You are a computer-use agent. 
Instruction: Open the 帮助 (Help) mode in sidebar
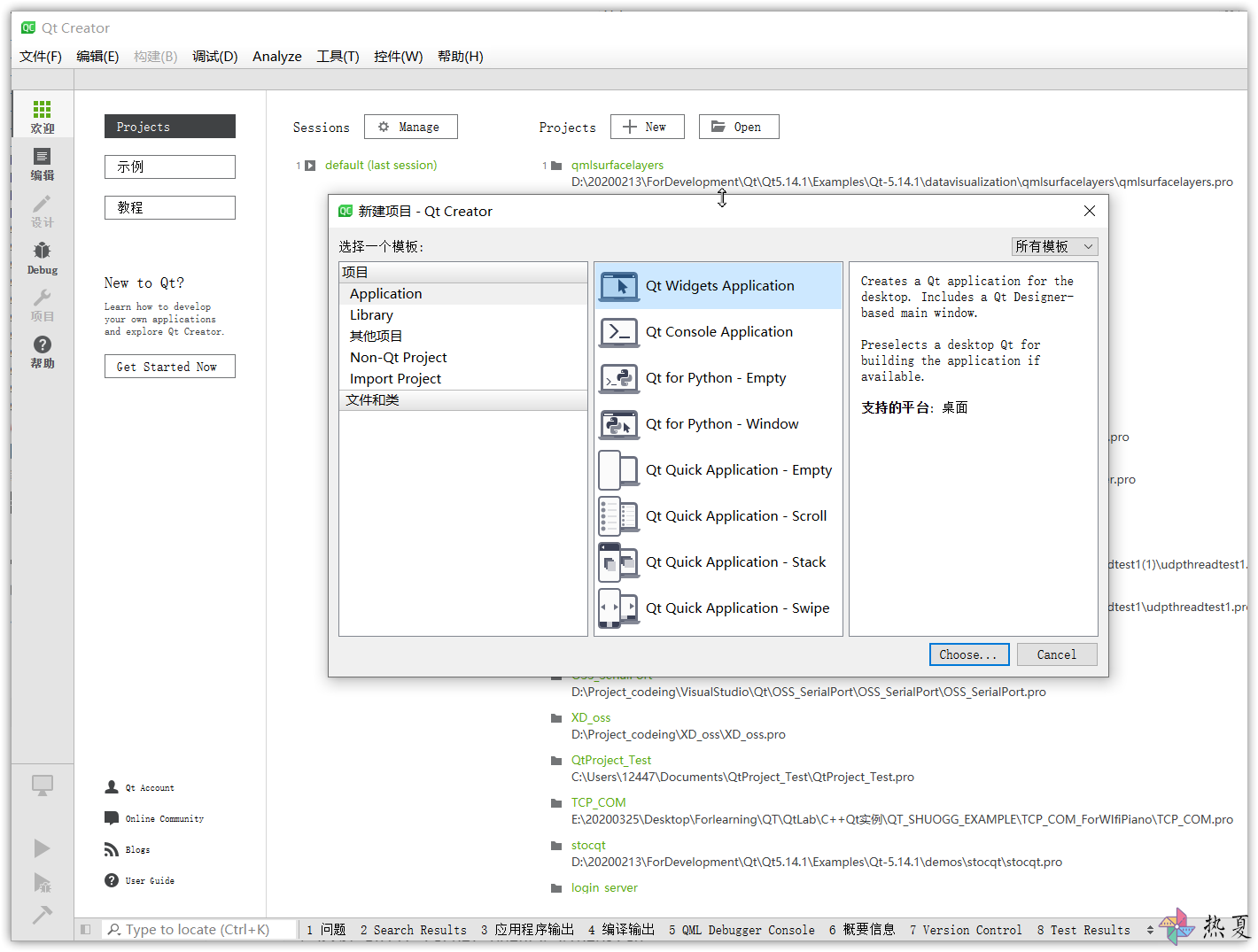(x=43, y=352)
